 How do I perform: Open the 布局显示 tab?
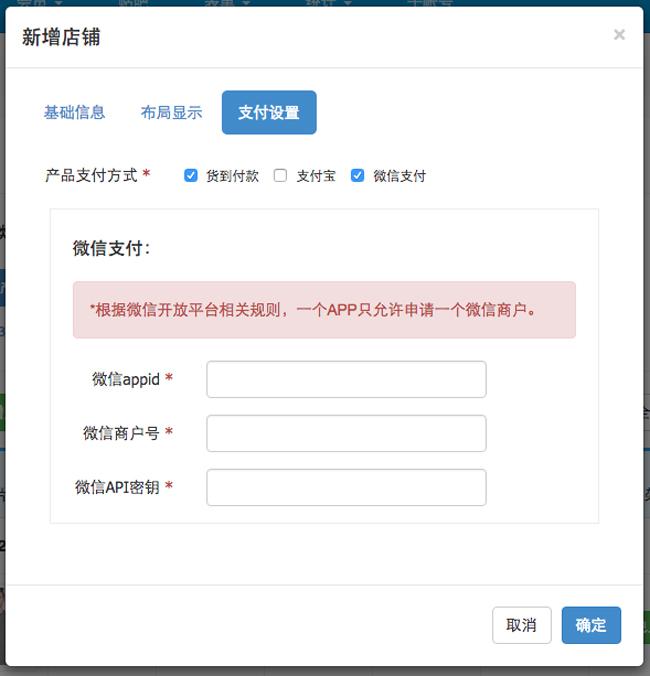point(171,112)
